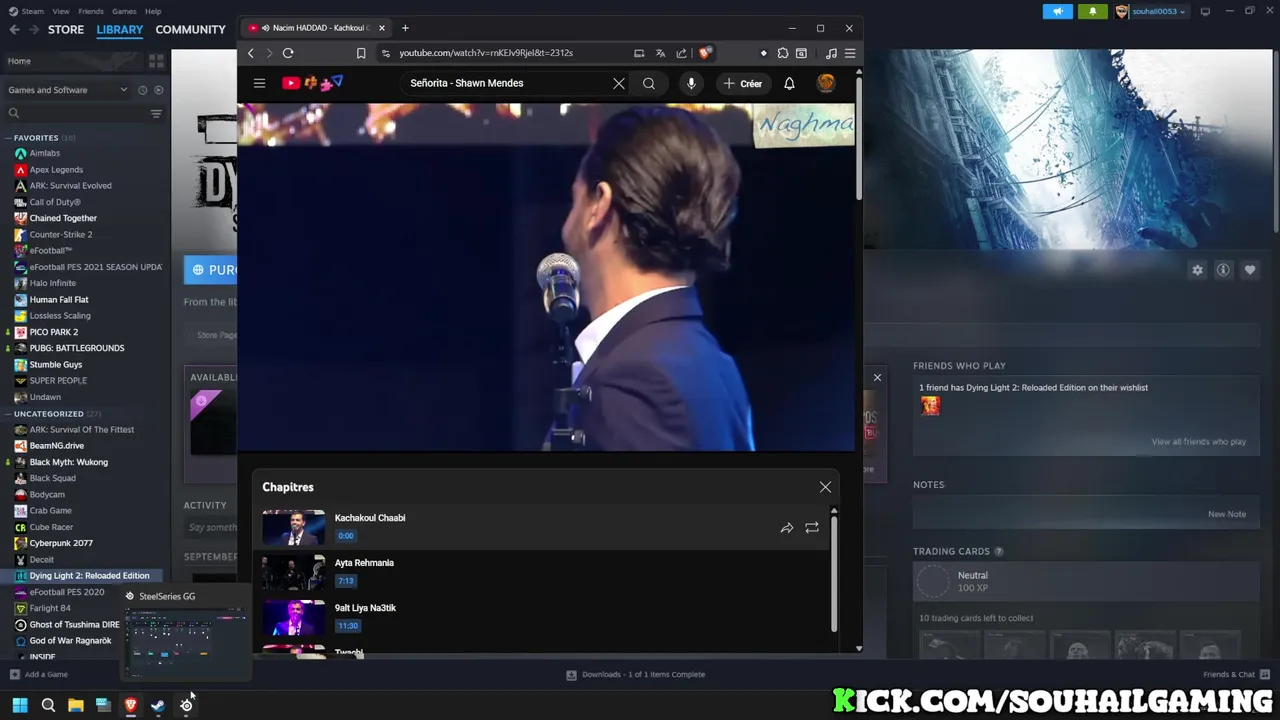Switch library to collections grid view
The height and width of the screenshot is (720, 1280).
156,61
